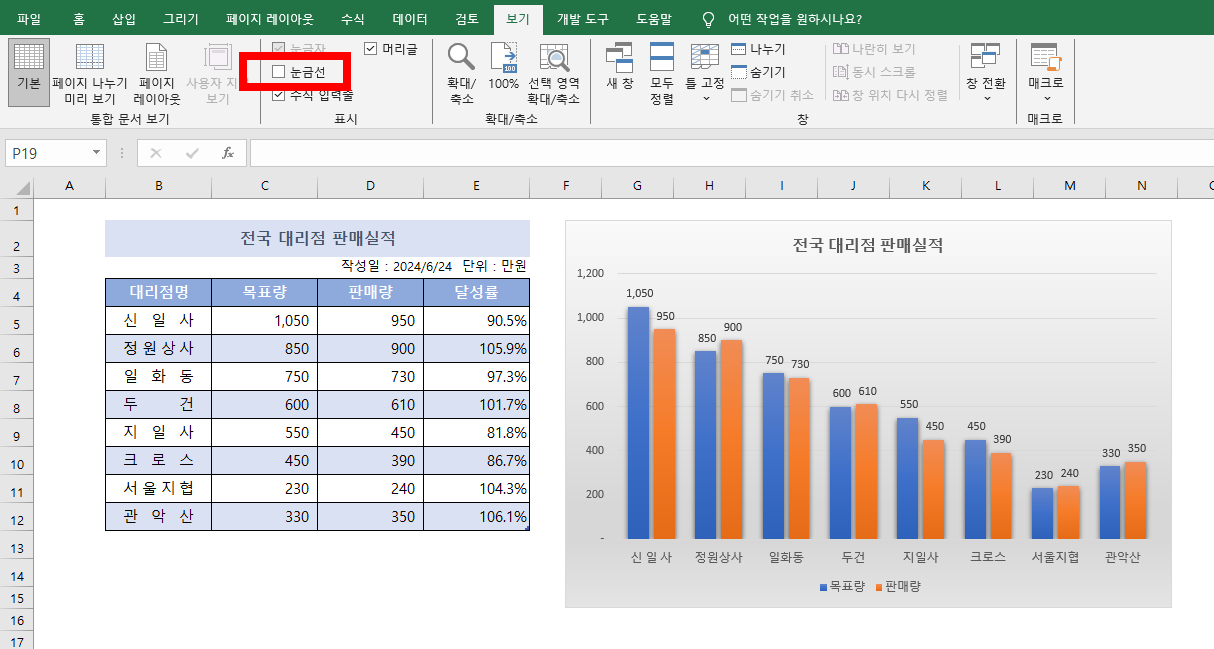This screenshot has height=649, width=1214.
Task: Switch to the Data (데이터) tab
Action: [x=410, y=19]
